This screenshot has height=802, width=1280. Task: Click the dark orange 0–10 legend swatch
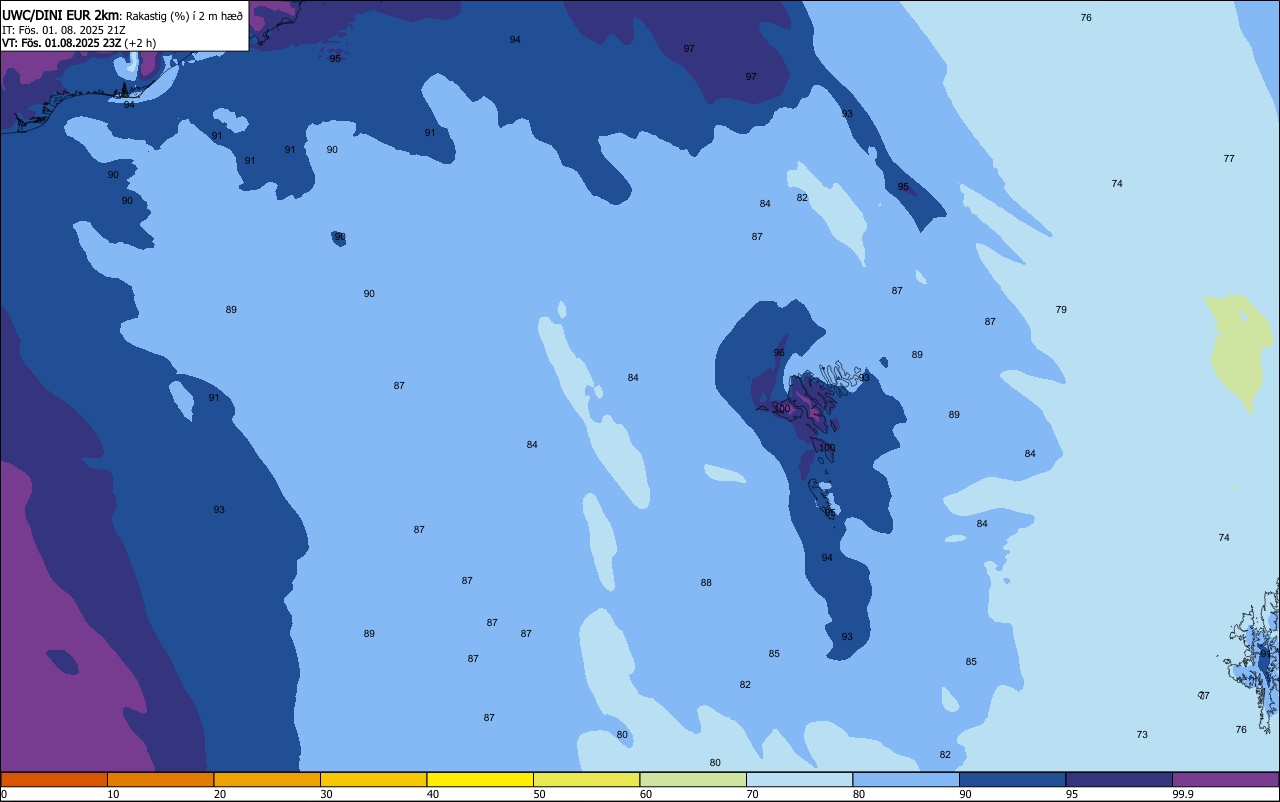point(54,779)
